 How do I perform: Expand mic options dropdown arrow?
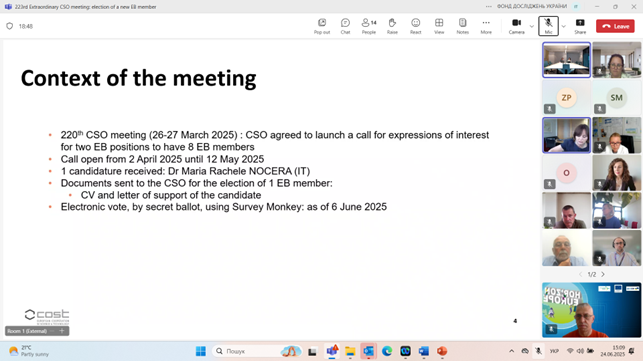563,26
